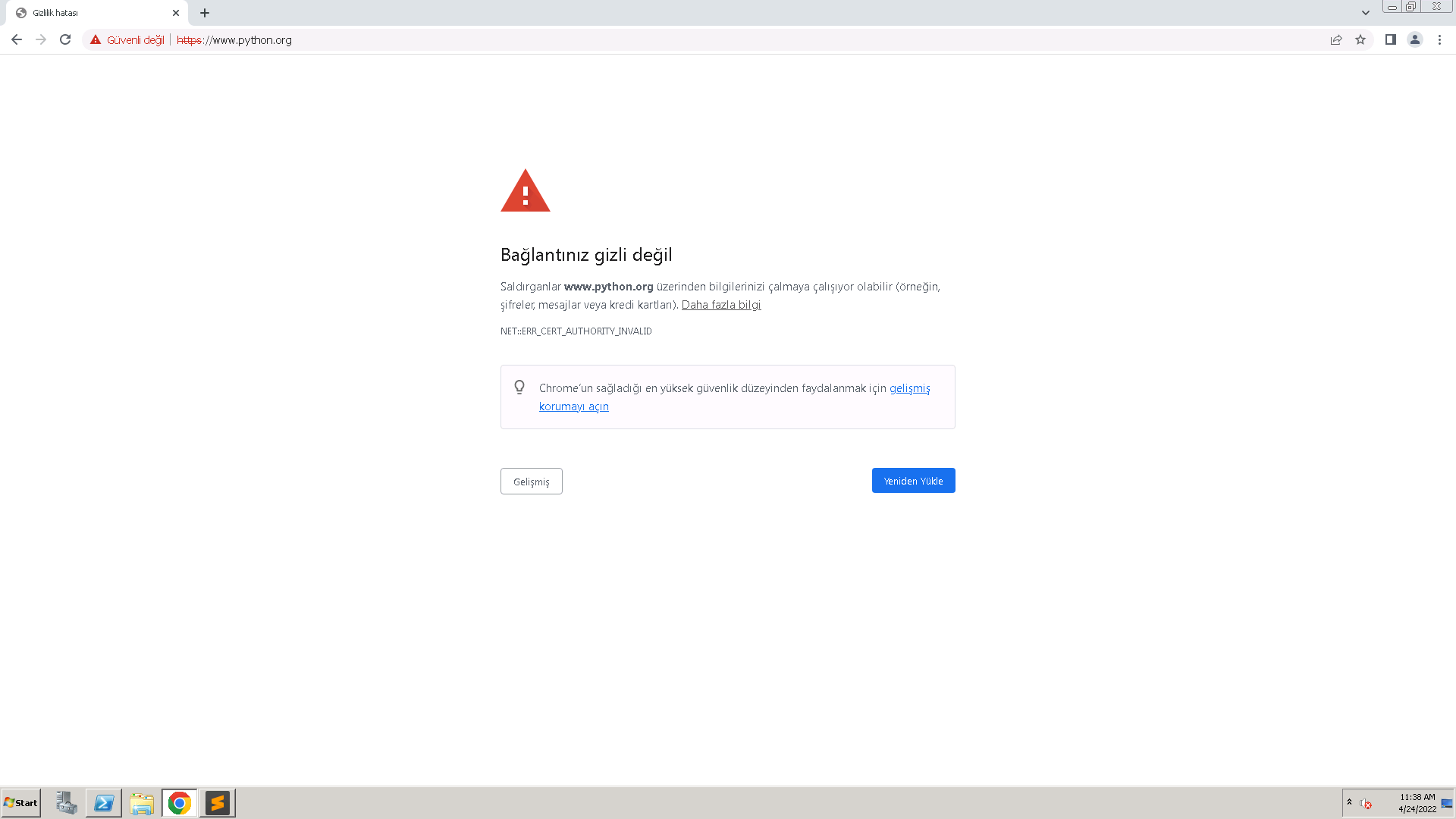
Task: Launch Server Manager from the taskbar
Action: pyautogui.click(x=66, y=803)
